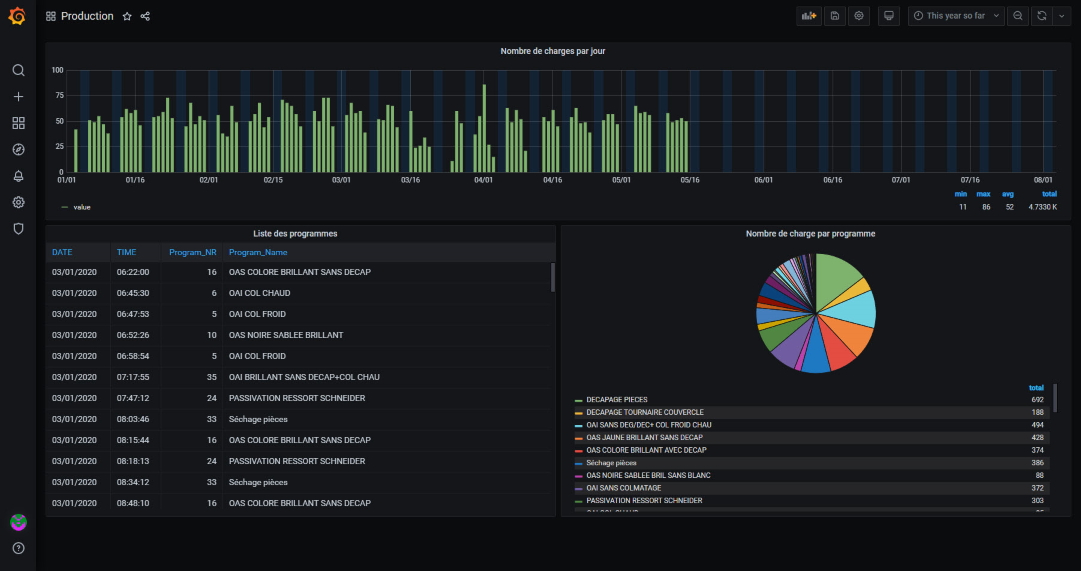Image resolution: width=1081 pixels, height=571 pixels.
Task: Open the refresh interval dropdown arrow
Action: click(x=1060, y=16)
